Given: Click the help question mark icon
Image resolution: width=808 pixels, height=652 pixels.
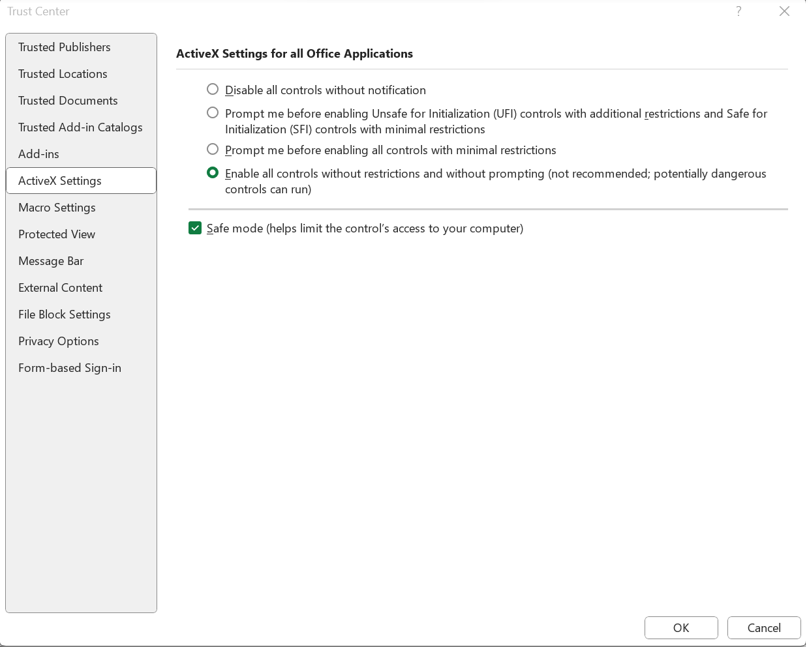Looking at the screenshot, I should [x=737, y=12].
